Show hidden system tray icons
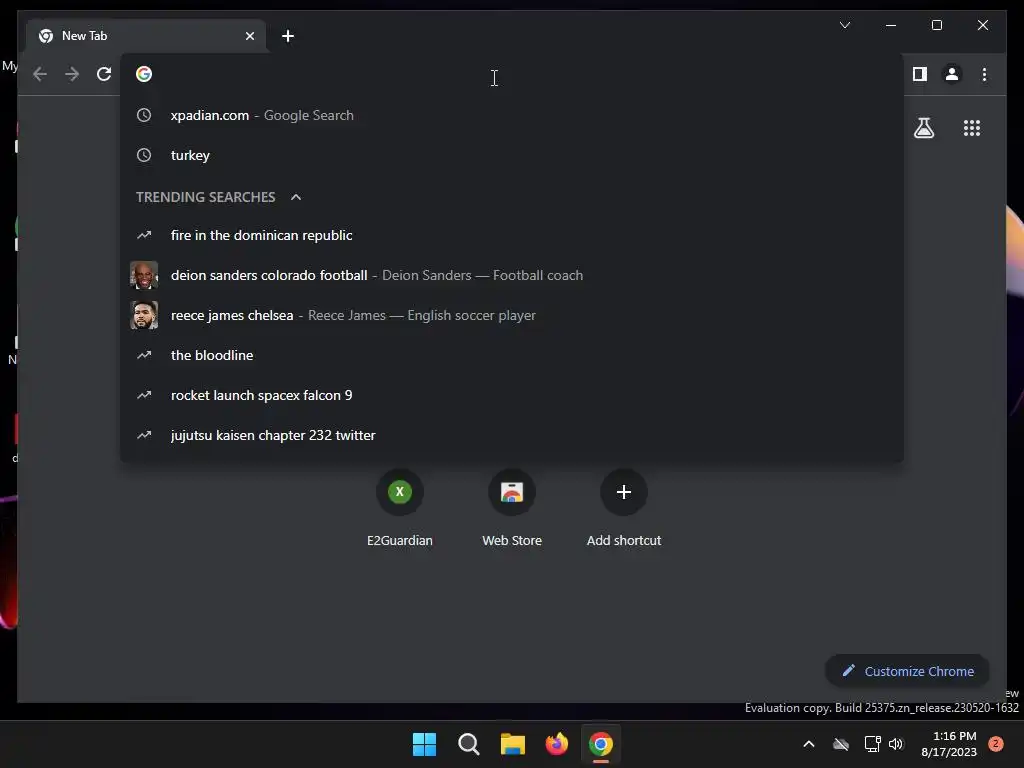Image resolution: width=1024 pixels, height=768 pixels. point(808,744)
